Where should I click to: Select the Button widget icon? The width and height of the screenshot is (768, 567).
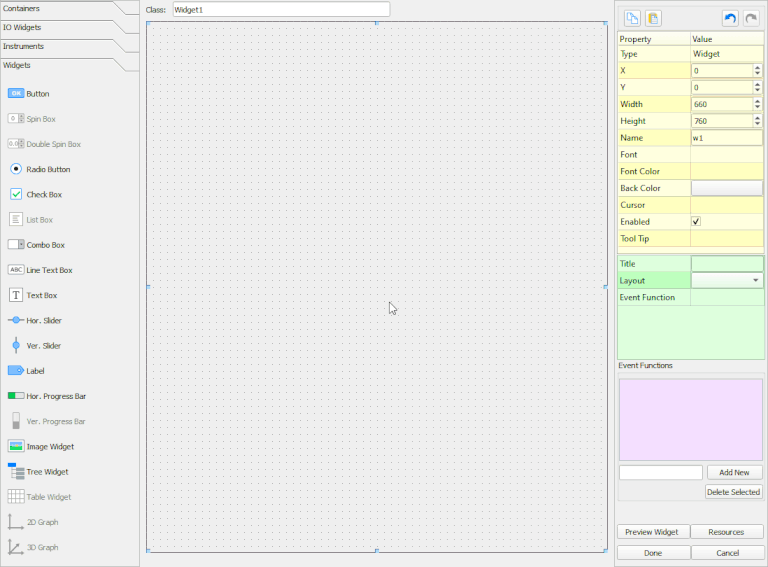pyautogui.click(x=16, y=93)
